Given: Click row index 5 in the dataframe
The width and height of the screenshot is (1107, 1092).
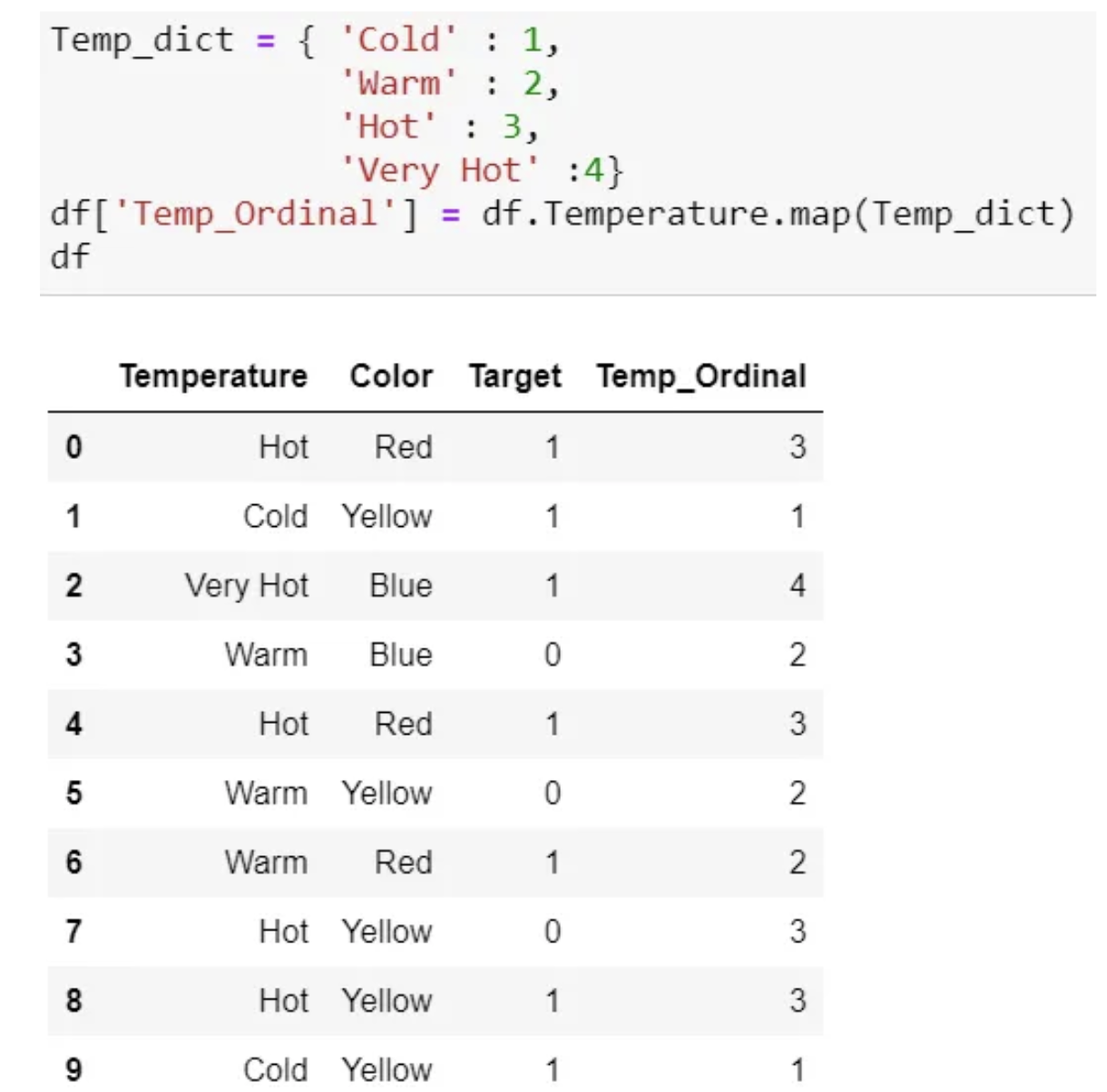Looking at the screenshot, I should pos(73,794).
